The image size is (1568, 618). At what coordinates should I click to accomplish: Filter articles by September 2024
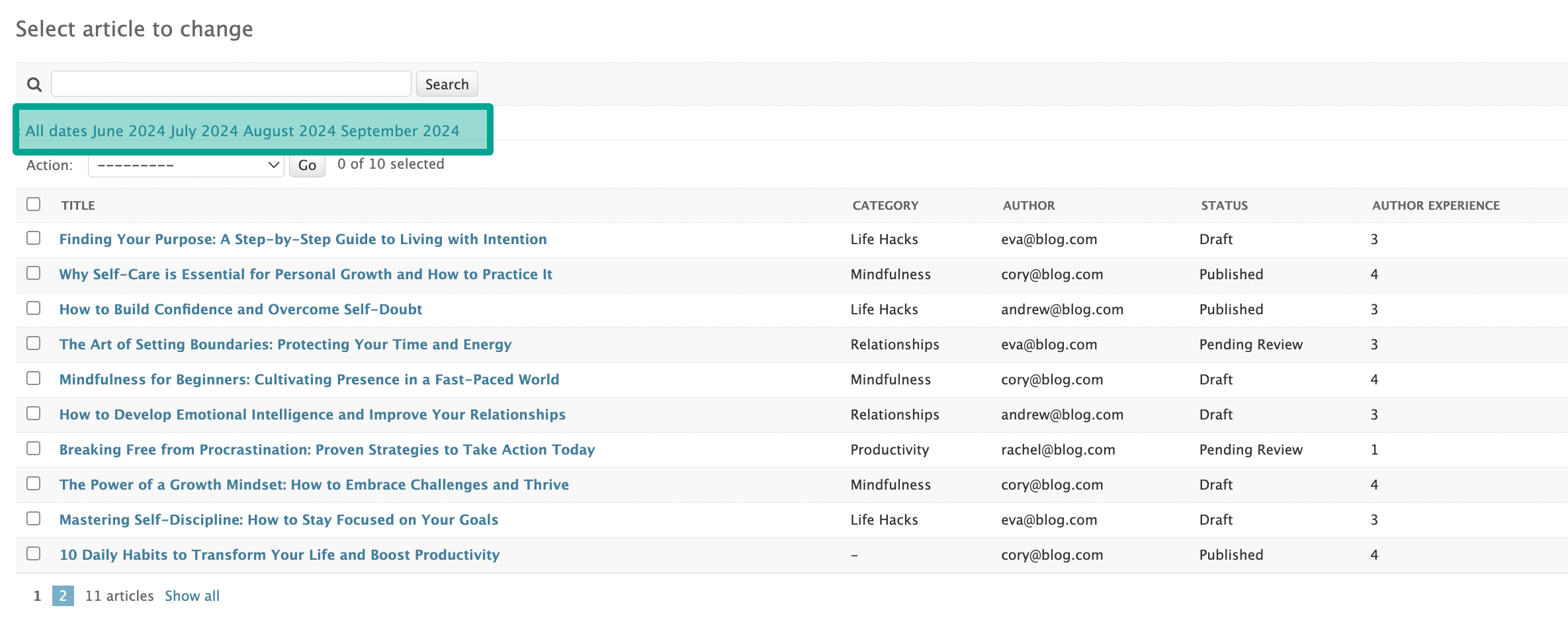click(400, 131)
